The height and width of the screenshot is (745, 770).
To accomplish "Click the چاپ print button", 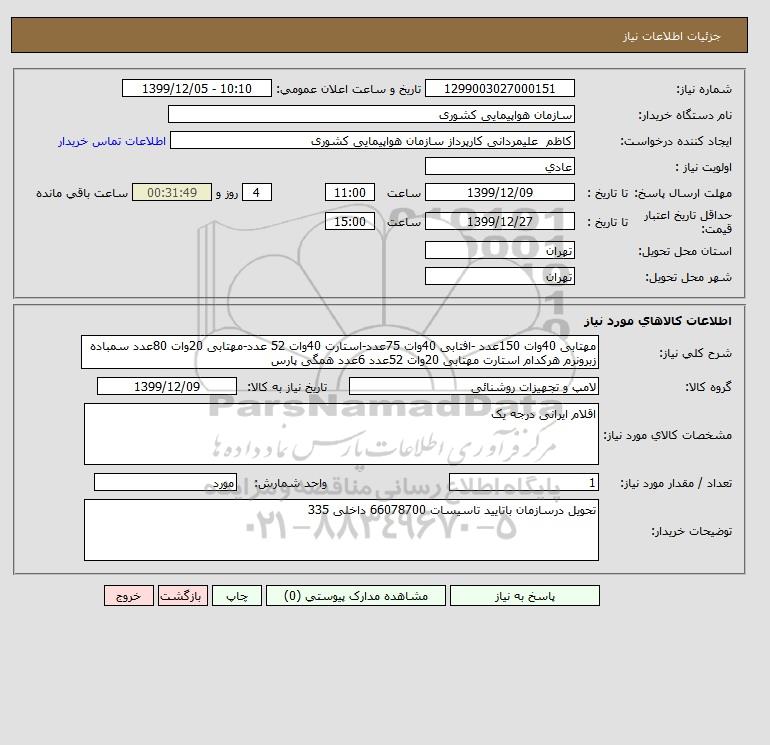I will [x=237, y=596].
